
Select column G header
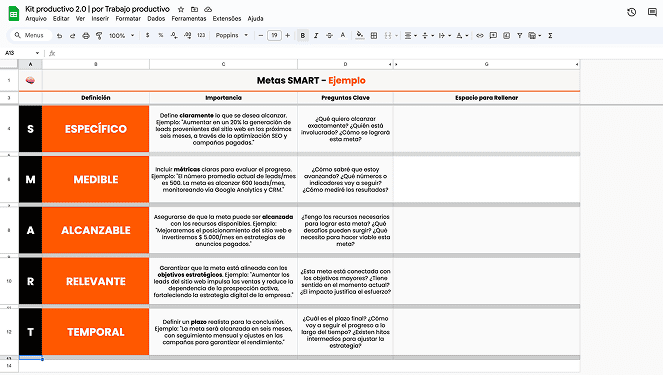click(x=486, y=64)
